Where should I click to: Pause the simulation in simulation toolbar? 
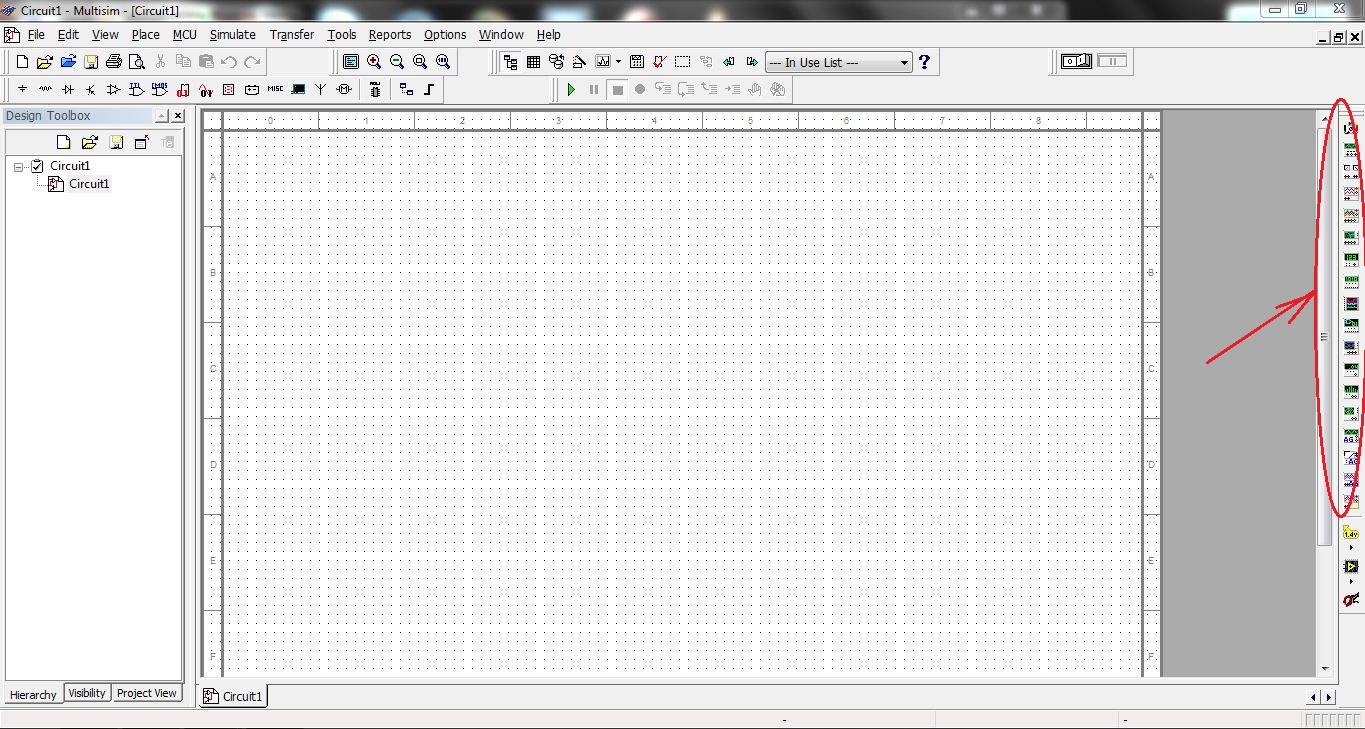pyautogui.click(x=594, y=89)
